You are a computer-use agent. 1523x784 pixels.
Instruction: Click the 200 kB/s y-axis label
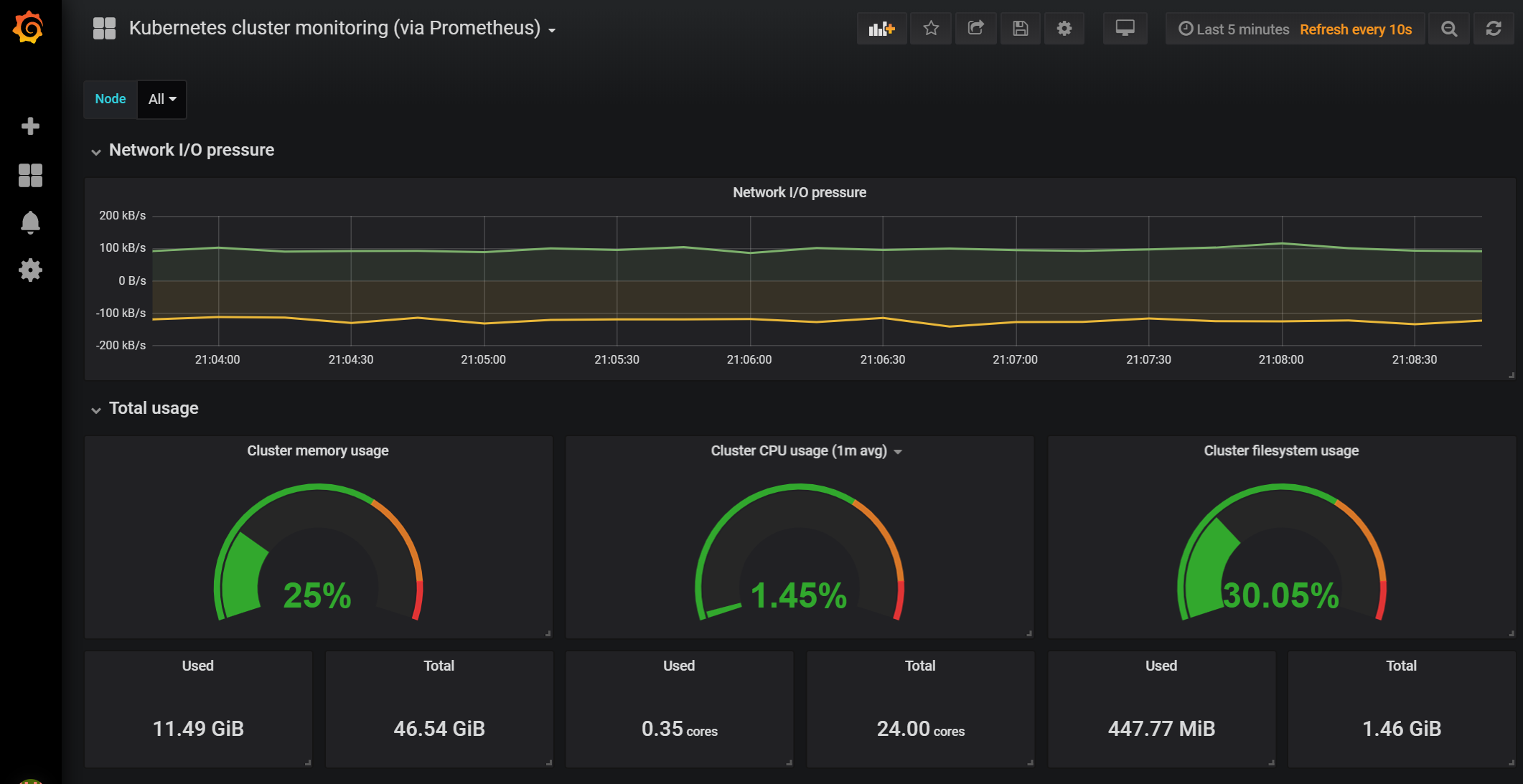pos(122,215)
